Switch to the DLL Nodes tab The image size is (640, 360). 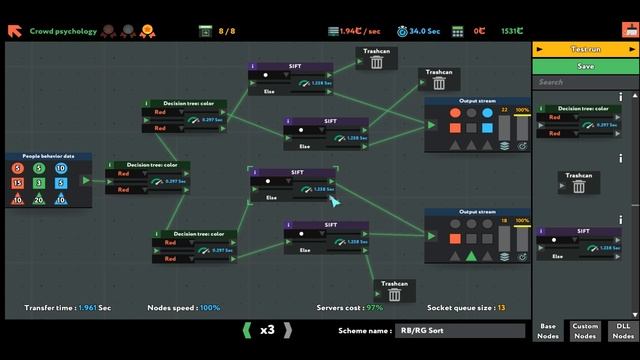(623, 331)
